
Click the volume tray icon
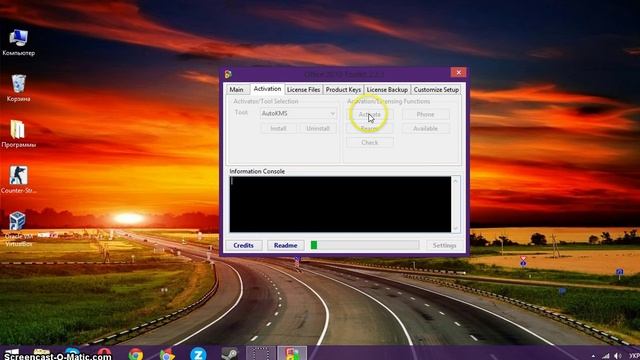click(618, 356)
